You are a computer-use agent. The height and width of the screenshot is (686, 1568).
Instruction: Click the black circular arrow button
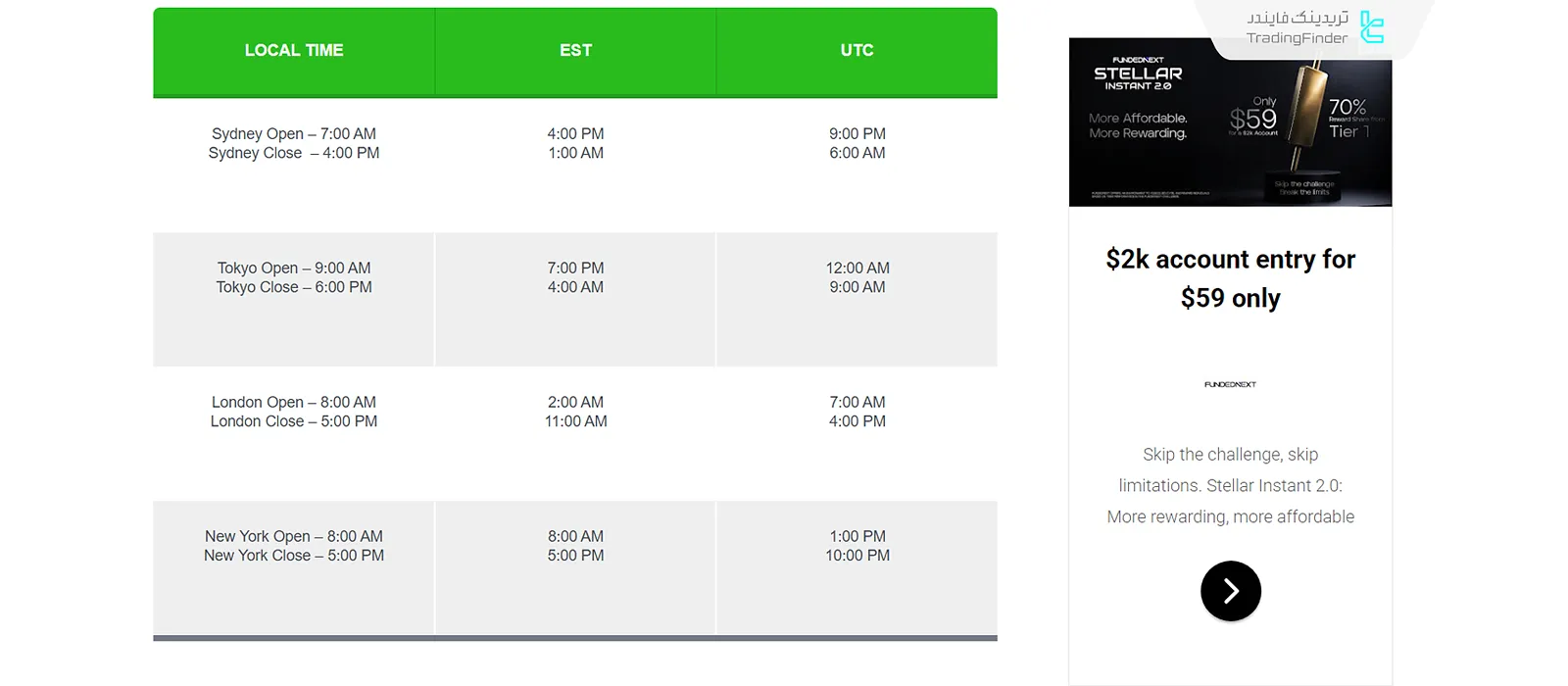[x=1230, y=591]
